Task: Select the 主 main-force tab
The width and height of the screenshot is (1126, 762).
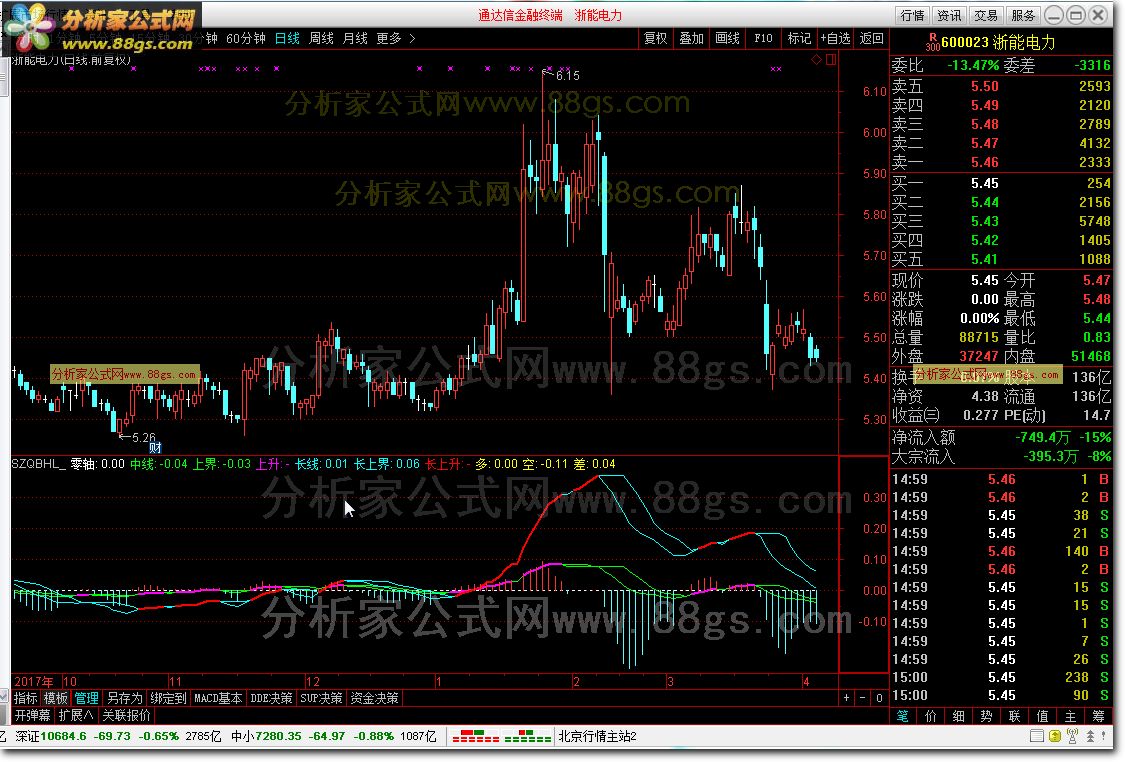Action: coord(1071,715)
